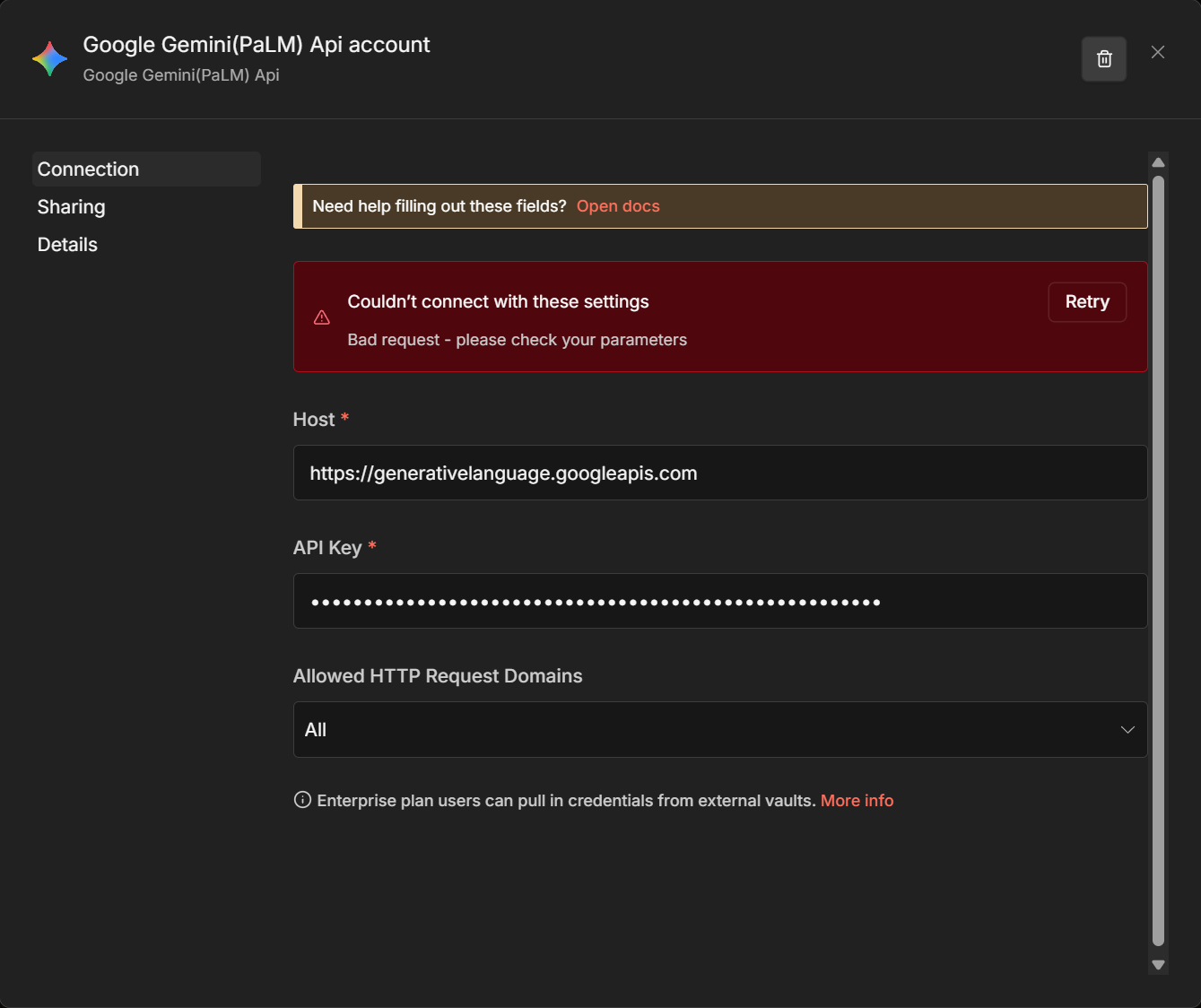Close the credential dialog

pyautogui.click(x=1158, y=52)
